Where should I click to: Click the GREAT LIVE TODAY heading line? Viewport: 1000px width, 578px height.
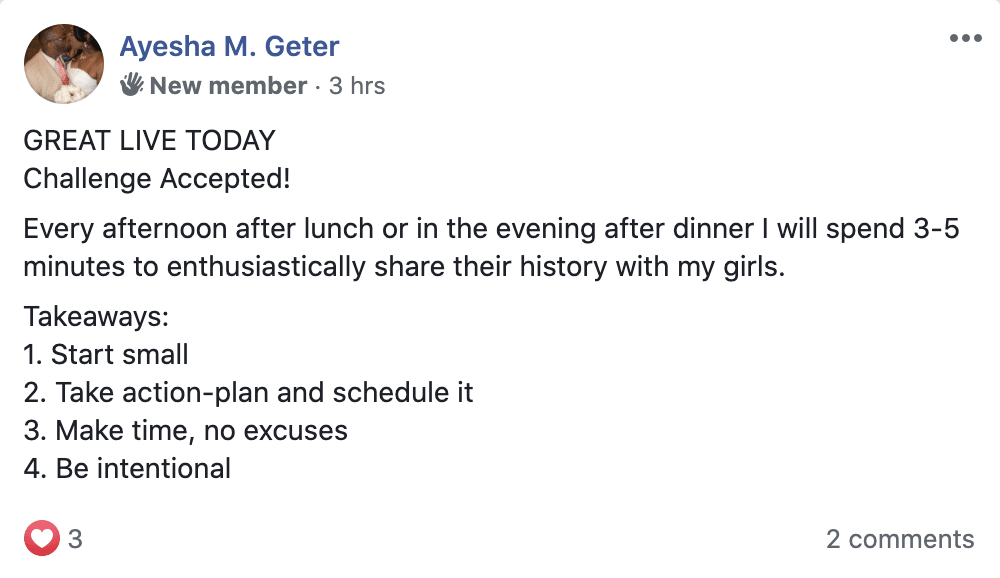tap(149, 140)
